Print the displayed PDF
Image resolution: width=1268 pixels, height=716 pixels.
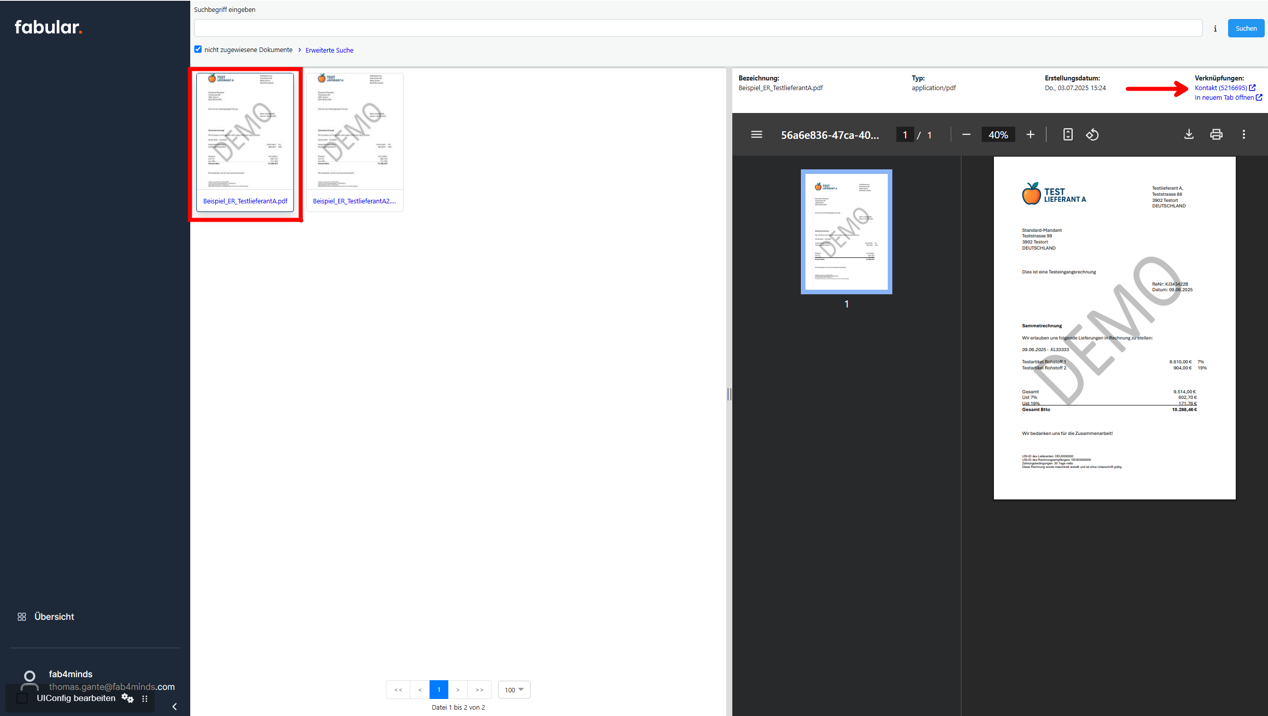tap(1216, 133)
